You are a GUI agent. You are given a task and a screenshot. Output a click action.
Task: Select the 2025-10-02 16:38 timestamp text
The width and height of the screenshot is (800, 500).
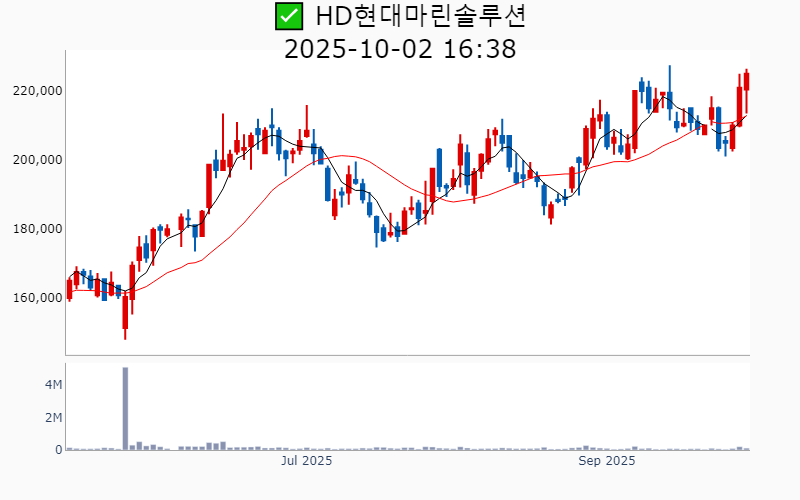[400, 48]
